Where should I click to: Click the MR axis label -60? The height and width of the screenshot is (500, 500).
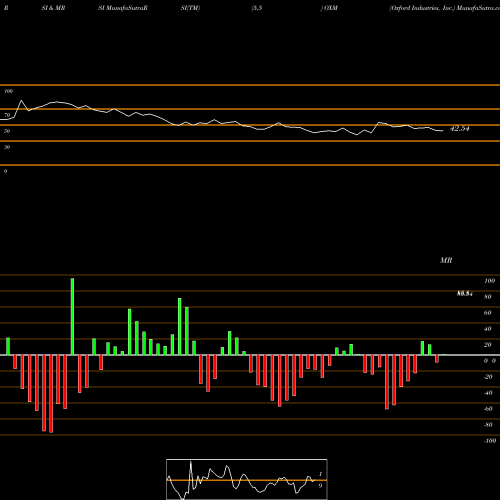pos(488,409)
